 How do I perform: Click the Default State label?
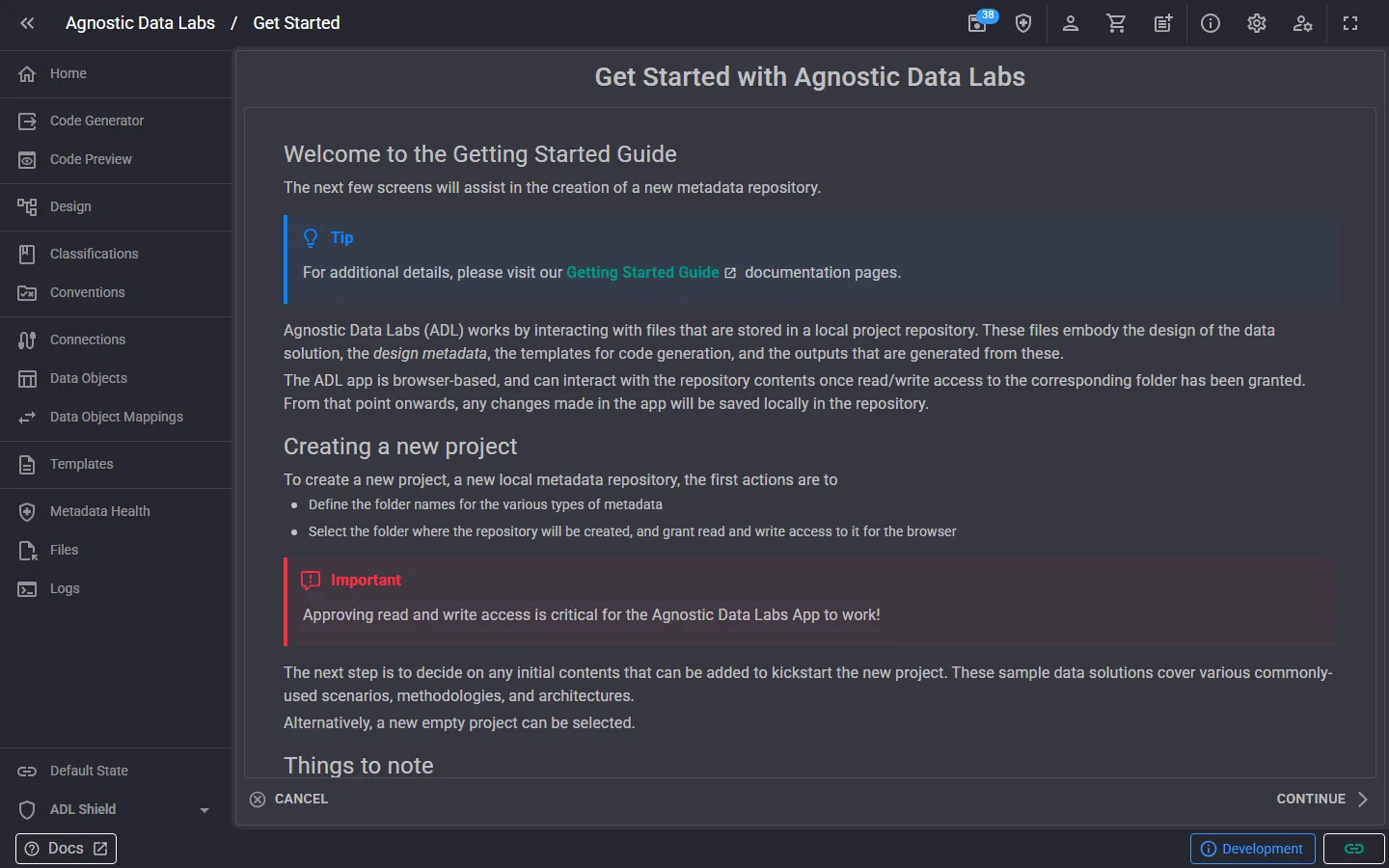pyautogui.click(x=89, y=771)
